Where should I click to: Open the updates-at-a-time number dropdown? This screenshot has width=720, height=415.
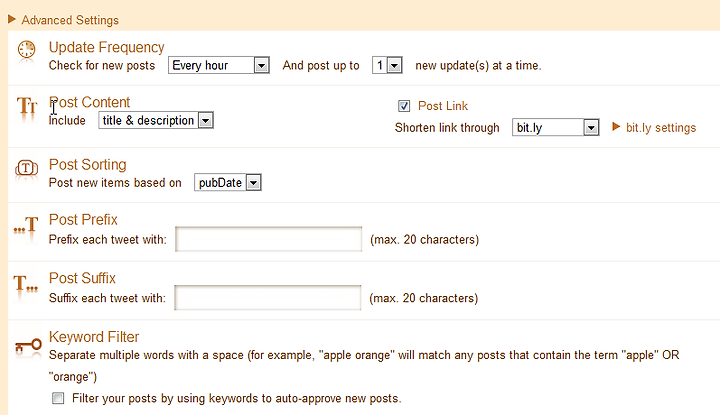click(x=387, y=65)
